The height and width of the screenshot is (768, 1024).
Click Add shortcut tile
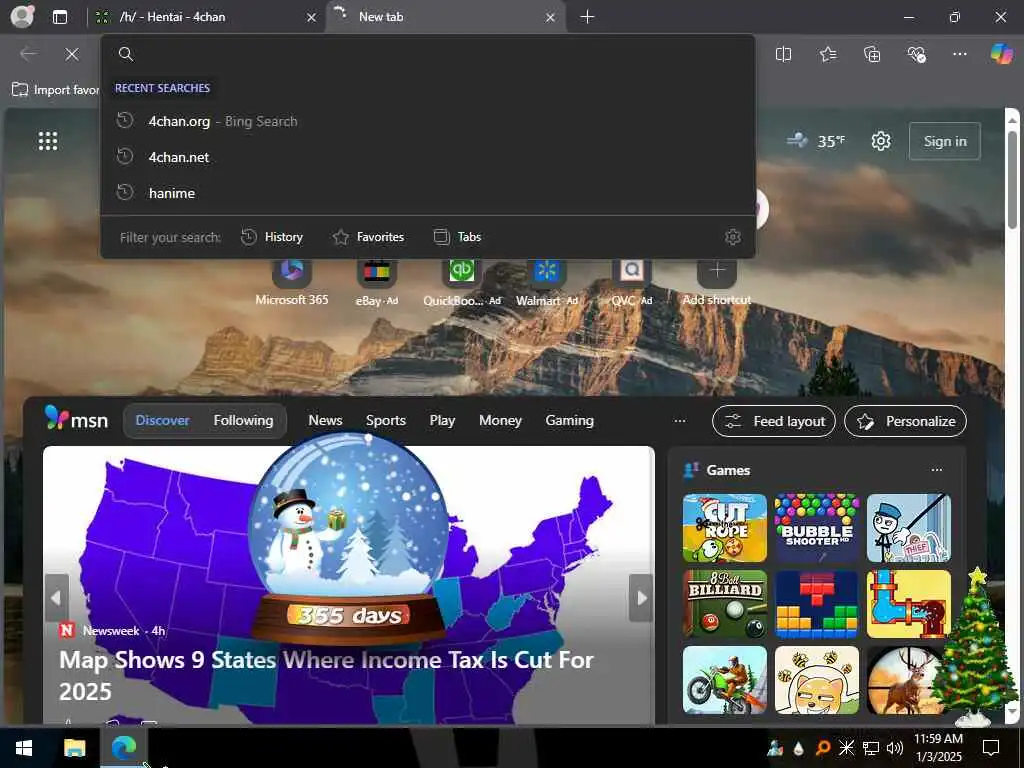[716, 283]
